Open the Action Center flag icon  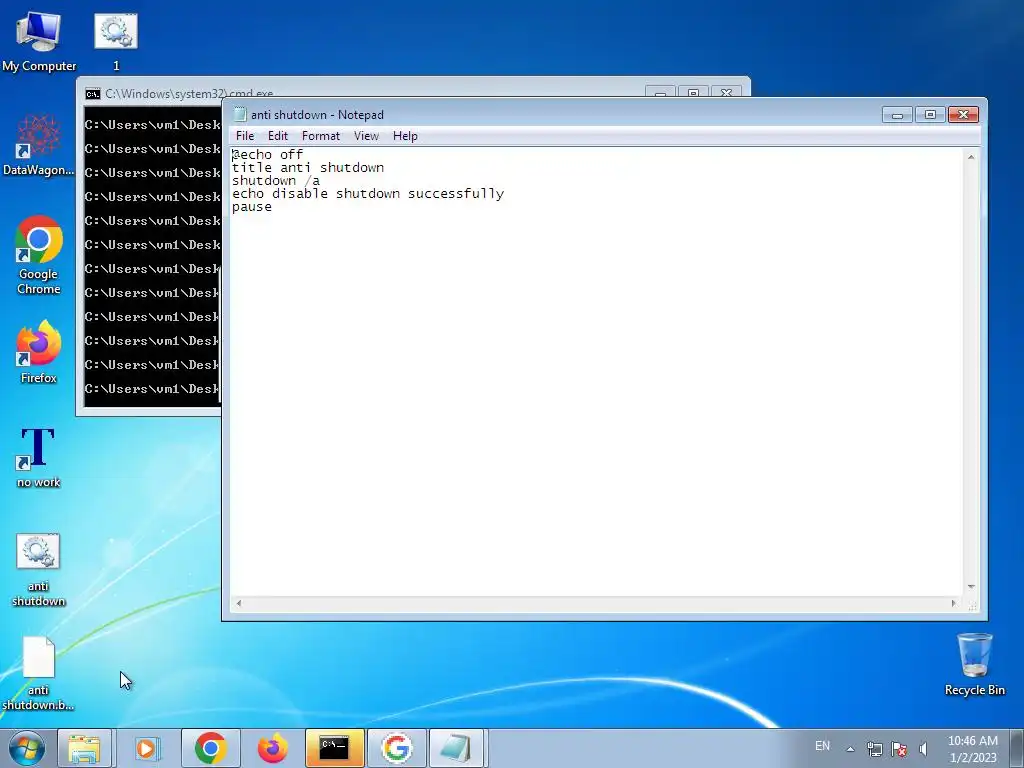pyautogui.click(x=899, y=749)
